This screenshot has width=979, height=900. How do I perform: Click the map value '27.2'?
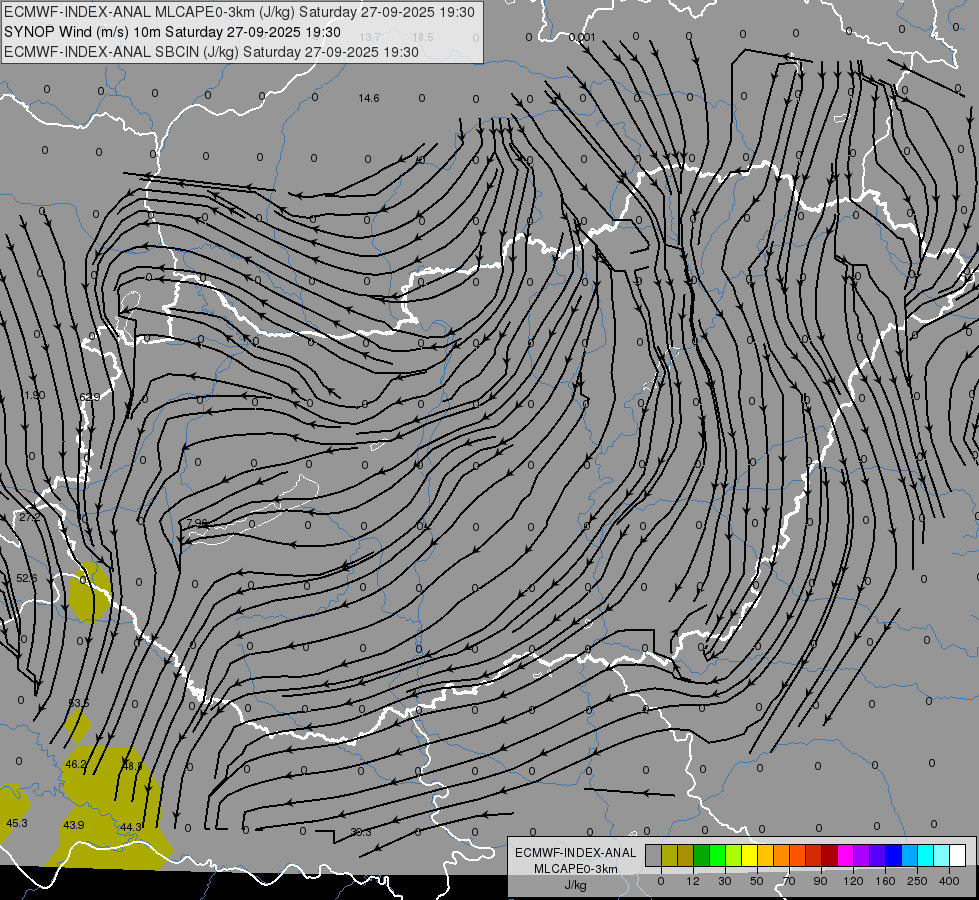(x=29, y=517)
